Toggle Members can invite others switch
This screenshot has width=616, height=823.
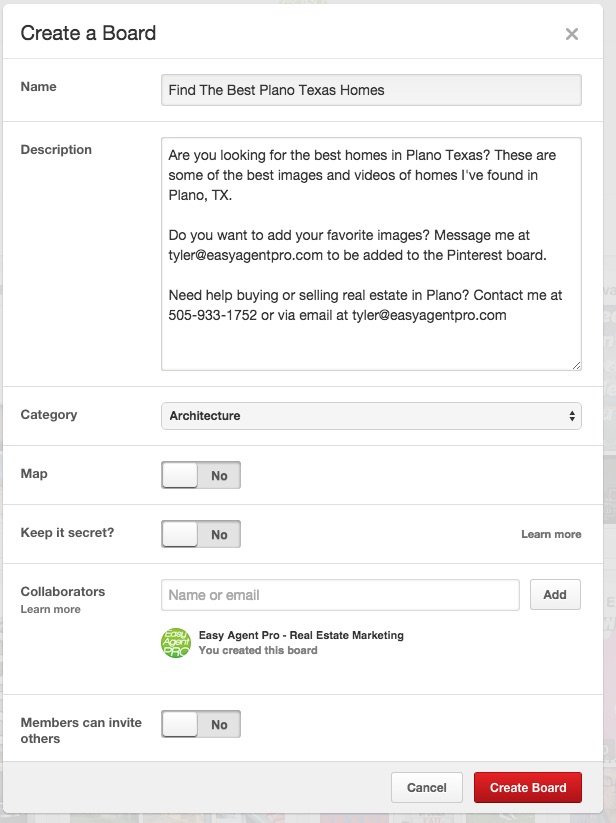click(201, 724)
